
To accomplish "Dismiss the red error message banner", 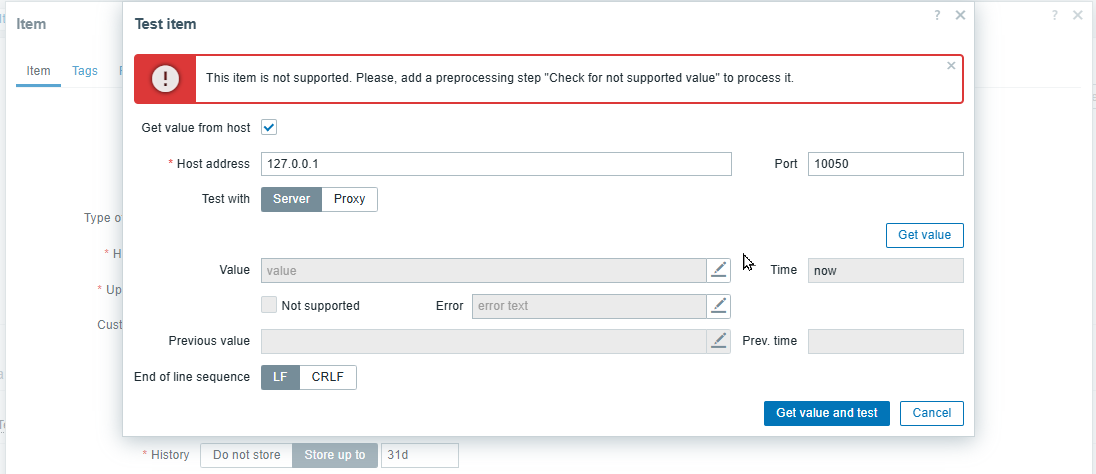I will 951,65.
